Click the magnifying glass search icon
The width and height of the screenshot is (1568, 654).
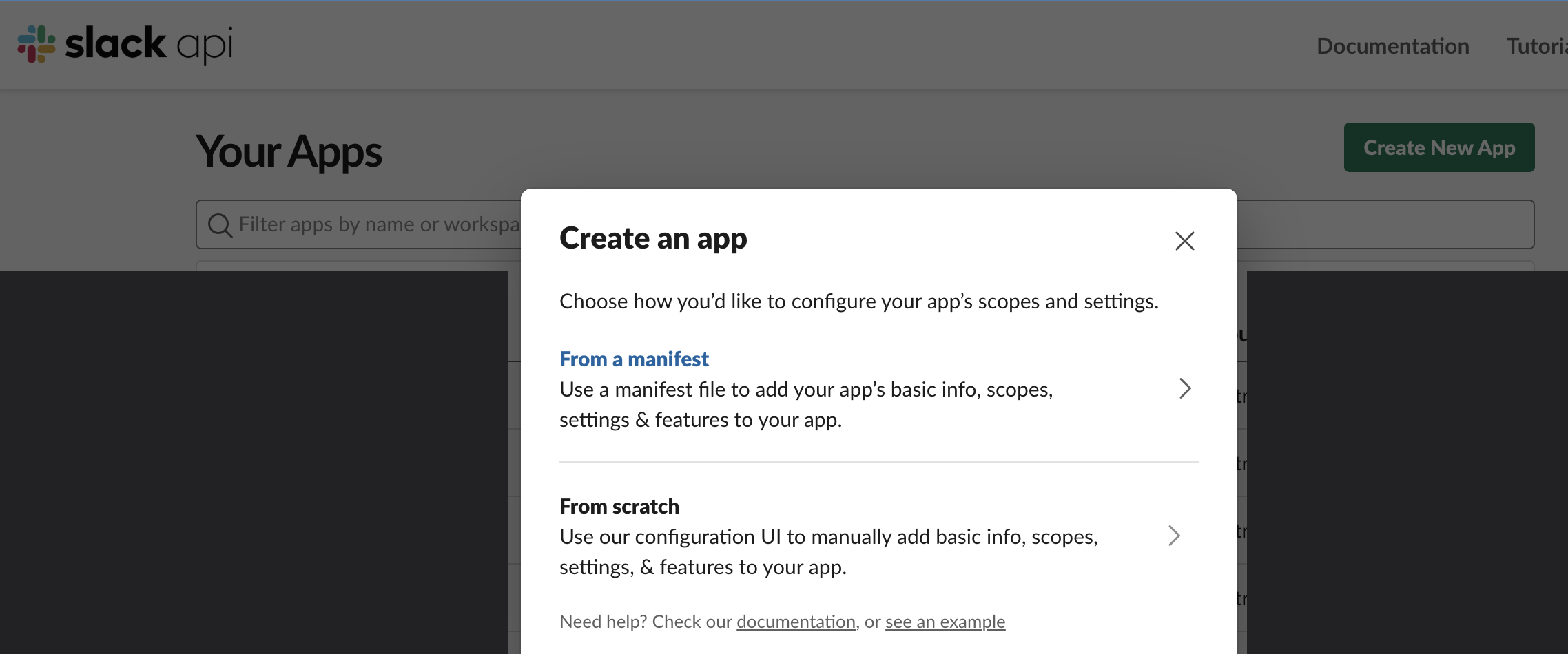(220, 225)
